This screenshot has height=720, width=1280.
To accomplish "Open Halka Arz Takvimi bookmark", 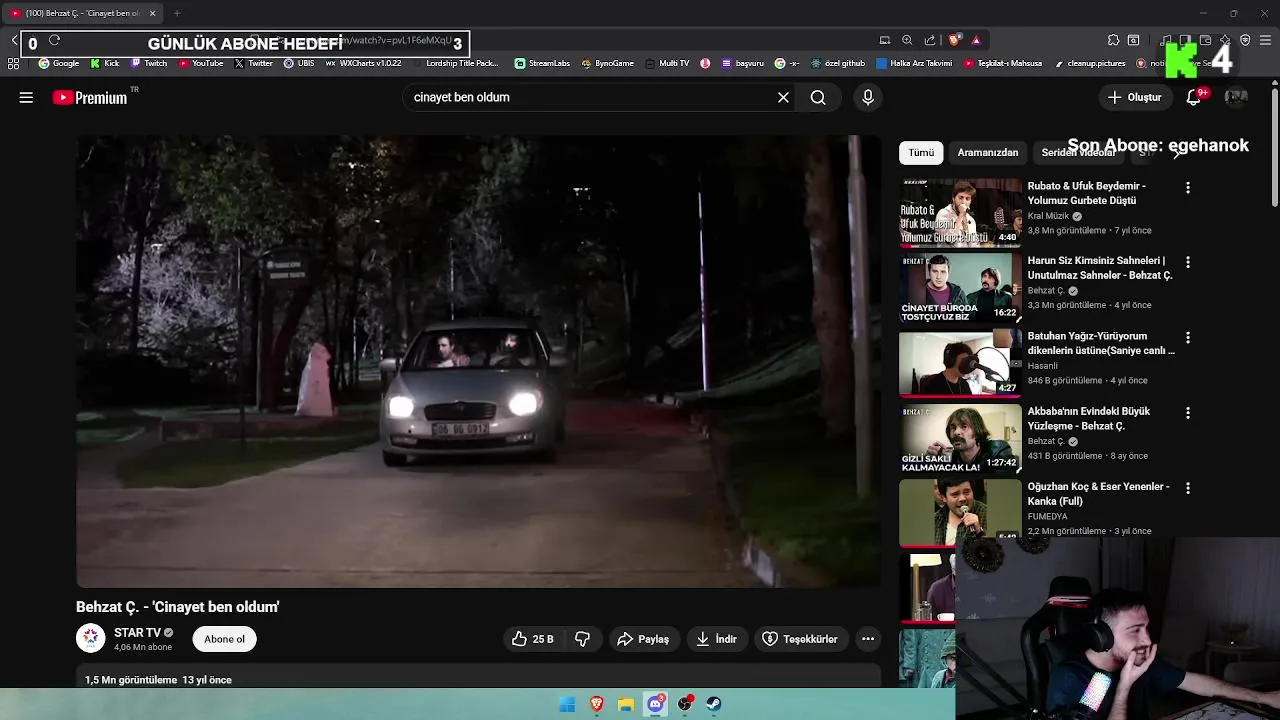I will click(x=915, y=63).
